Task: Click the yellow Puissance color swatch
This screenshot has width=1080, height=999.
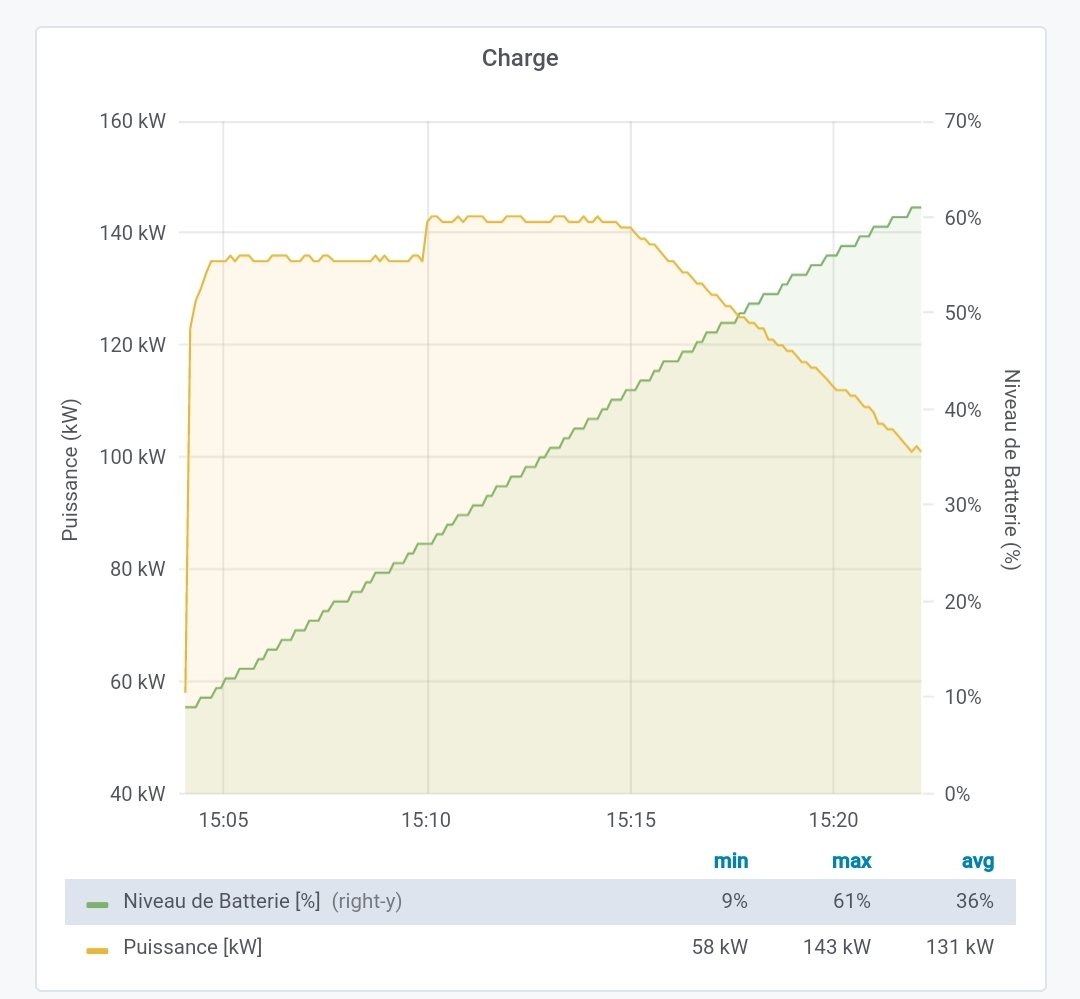Action: [97, 951]
